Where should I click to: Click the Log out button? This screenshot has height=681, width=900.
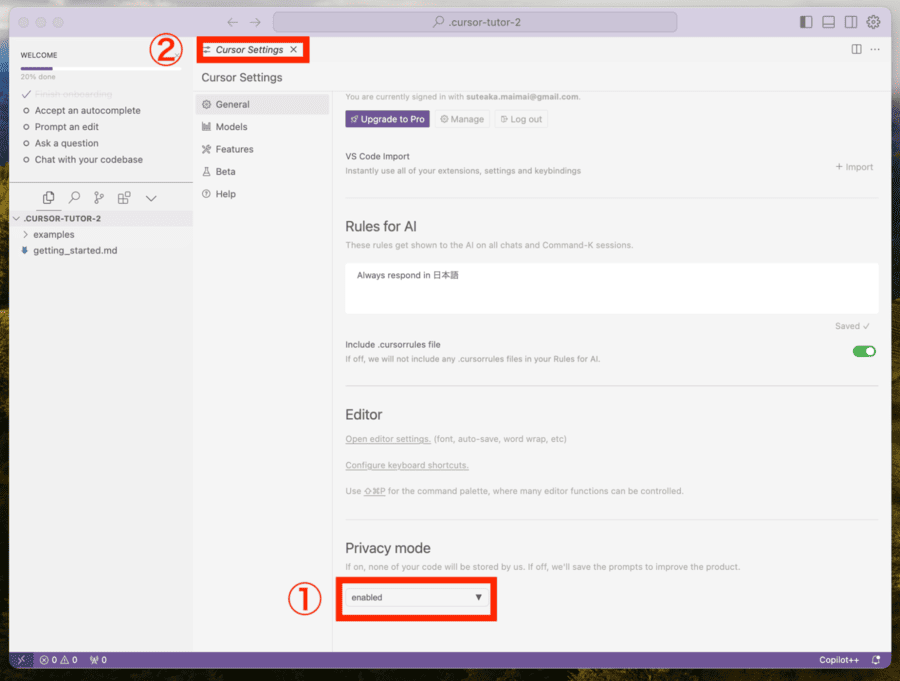tap(521, 119)
